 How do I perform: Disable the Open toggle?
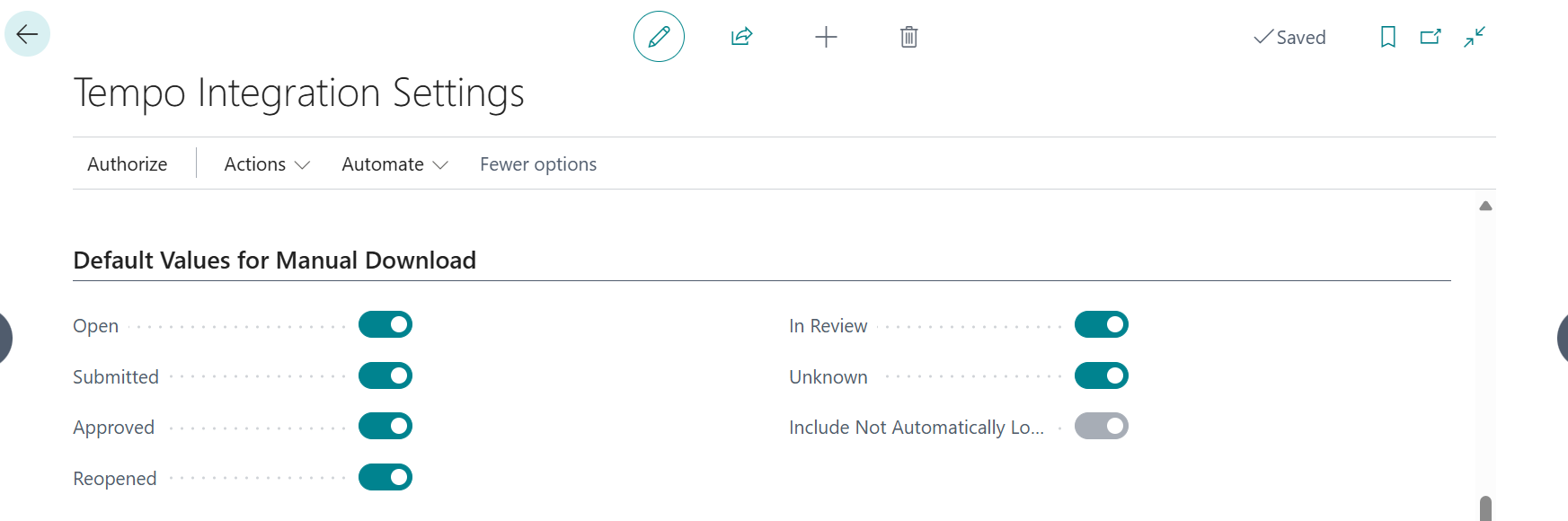point(385,324)
